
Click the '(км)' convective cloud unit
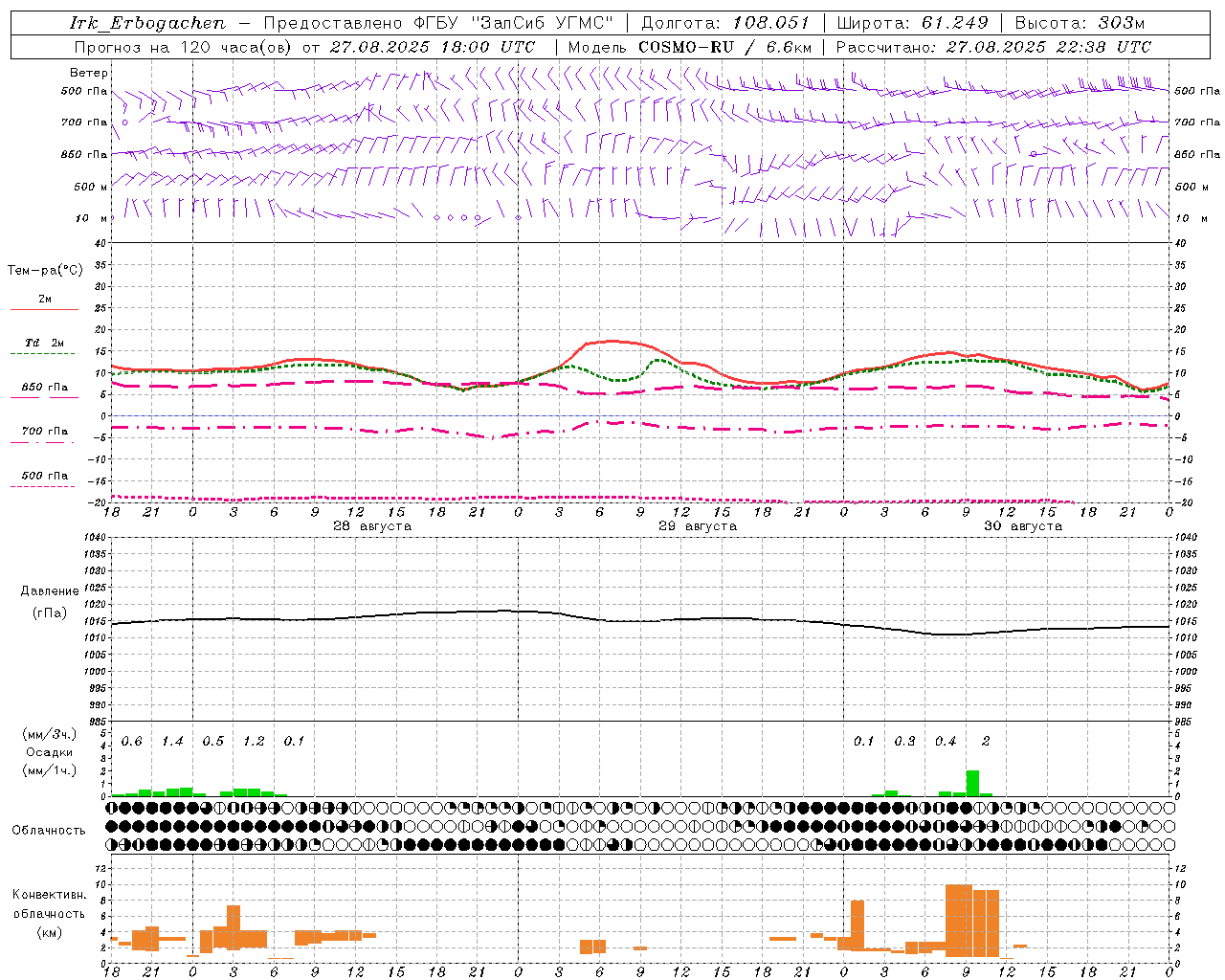[50, 932]
